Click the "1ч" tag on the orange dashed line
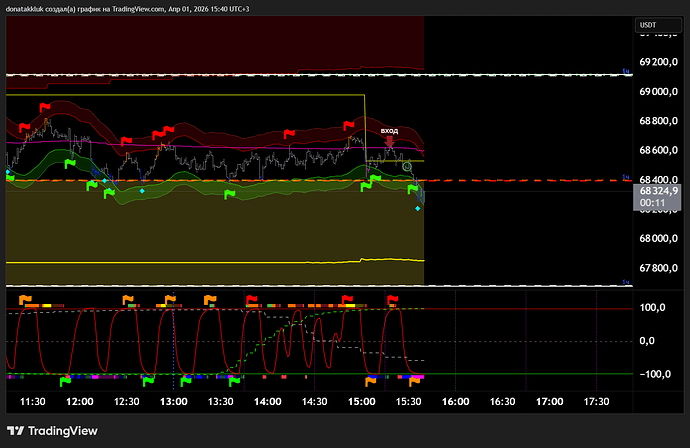This screenshot has width=690, height=448. (x=626, y=177)
